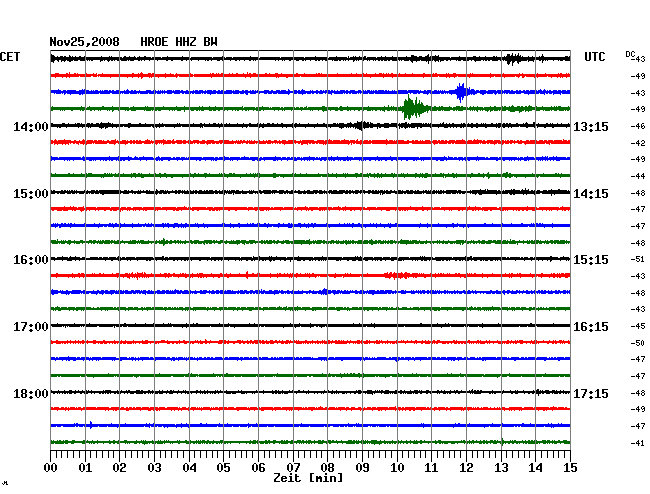Select the 18:00 CET time label
Screen dimensions: 650x494
click(x=31, y=393)
